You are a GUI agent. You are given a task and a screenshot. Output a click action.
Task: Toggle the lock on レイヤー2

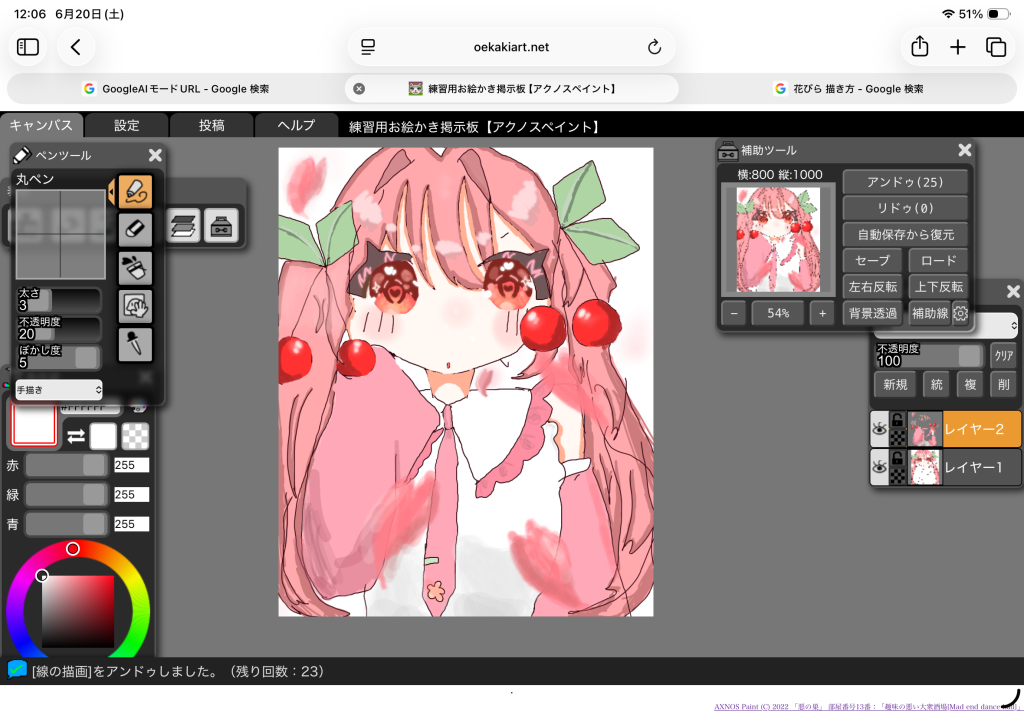tap(899, 420)
